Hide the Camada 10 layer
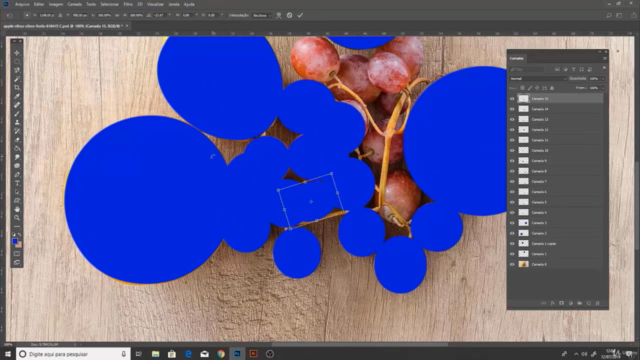 coord(512,150)
